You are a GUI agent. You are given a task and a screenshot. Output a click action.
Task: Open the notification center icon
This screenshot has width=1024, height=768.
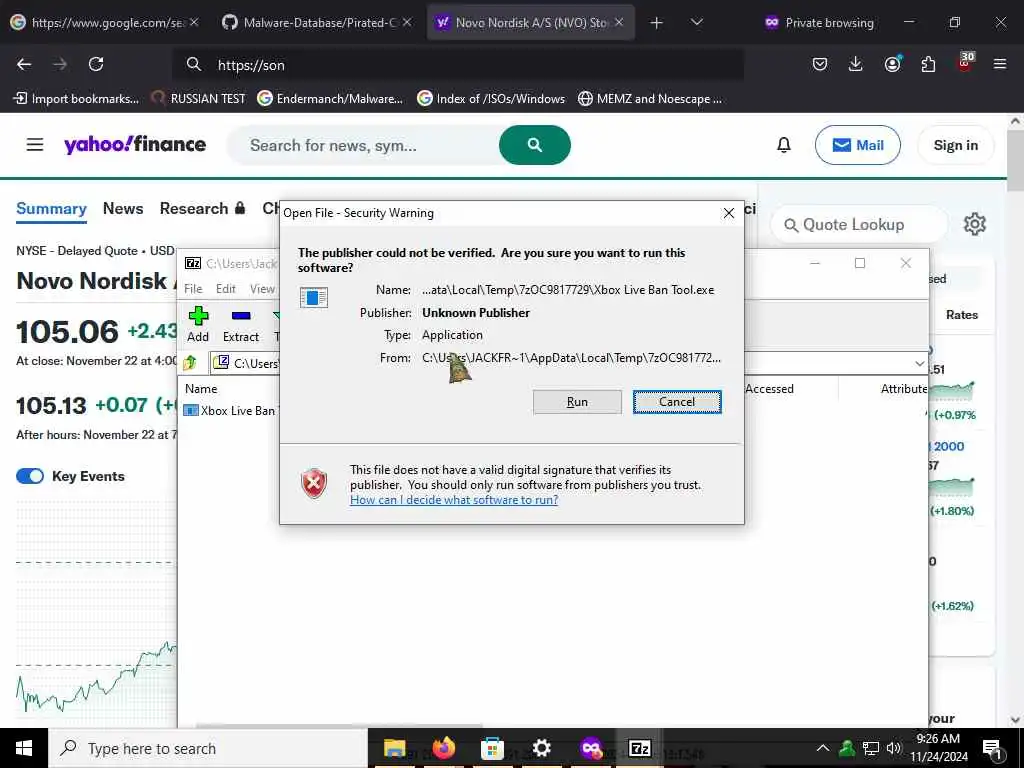tap(993, 748)
